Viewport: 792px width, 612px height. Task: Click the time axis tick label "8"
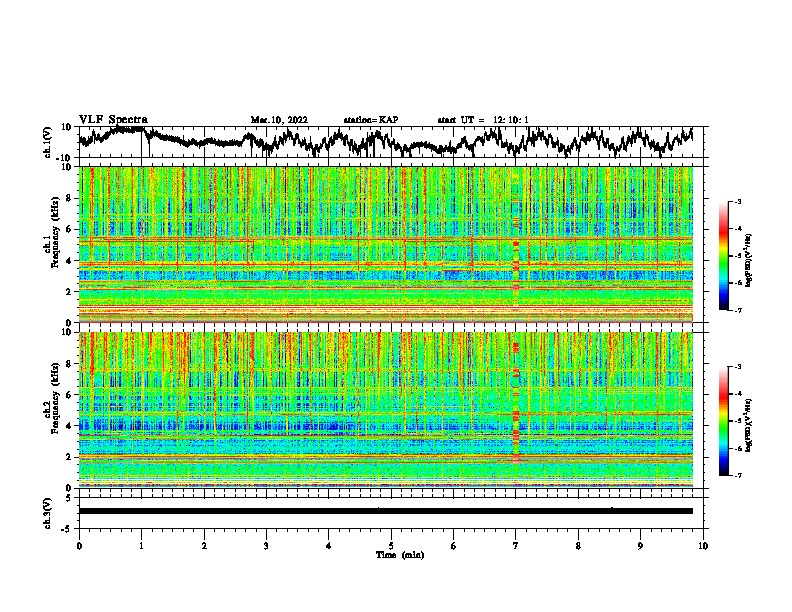tap(578, 546)
